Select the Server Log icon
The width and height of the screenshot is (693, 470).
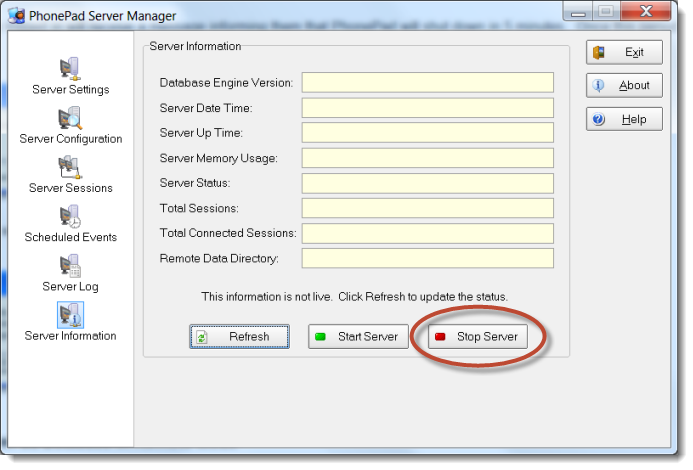(x=70, y=266)
